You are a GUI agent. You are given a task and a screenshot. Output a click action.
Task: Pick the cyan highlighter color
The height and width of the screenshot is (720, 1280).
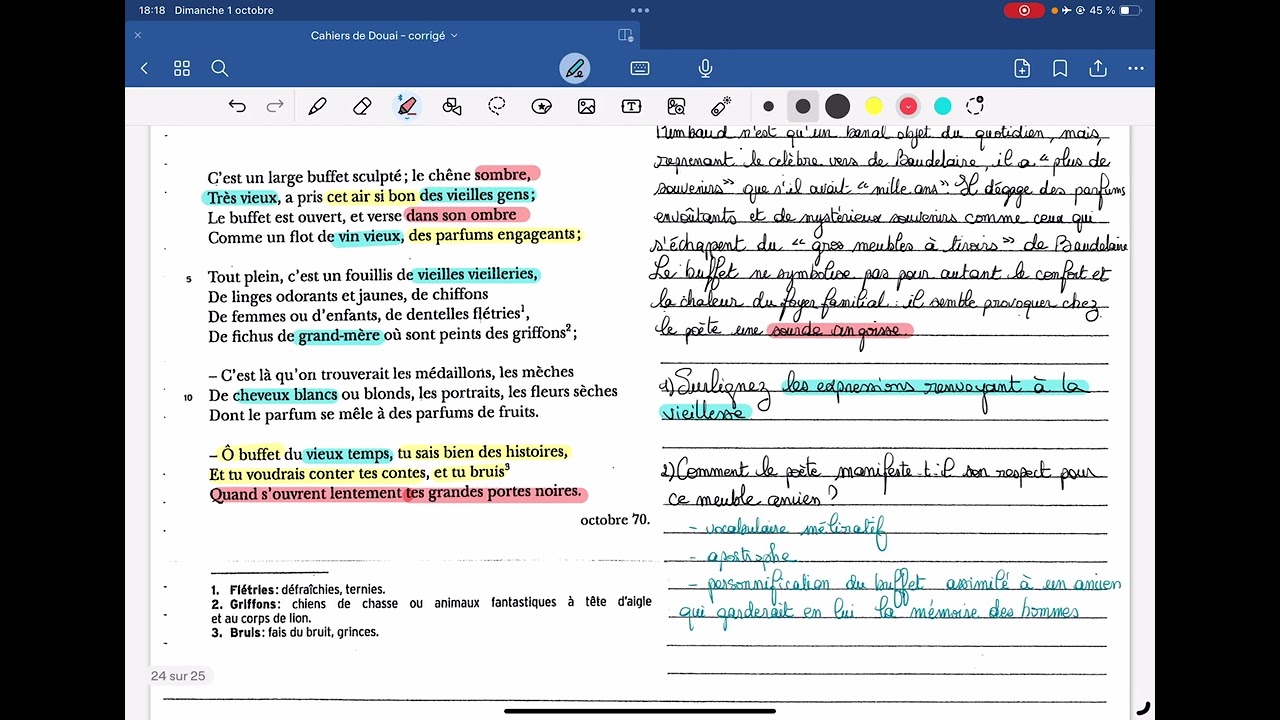(x=943, y=106)
